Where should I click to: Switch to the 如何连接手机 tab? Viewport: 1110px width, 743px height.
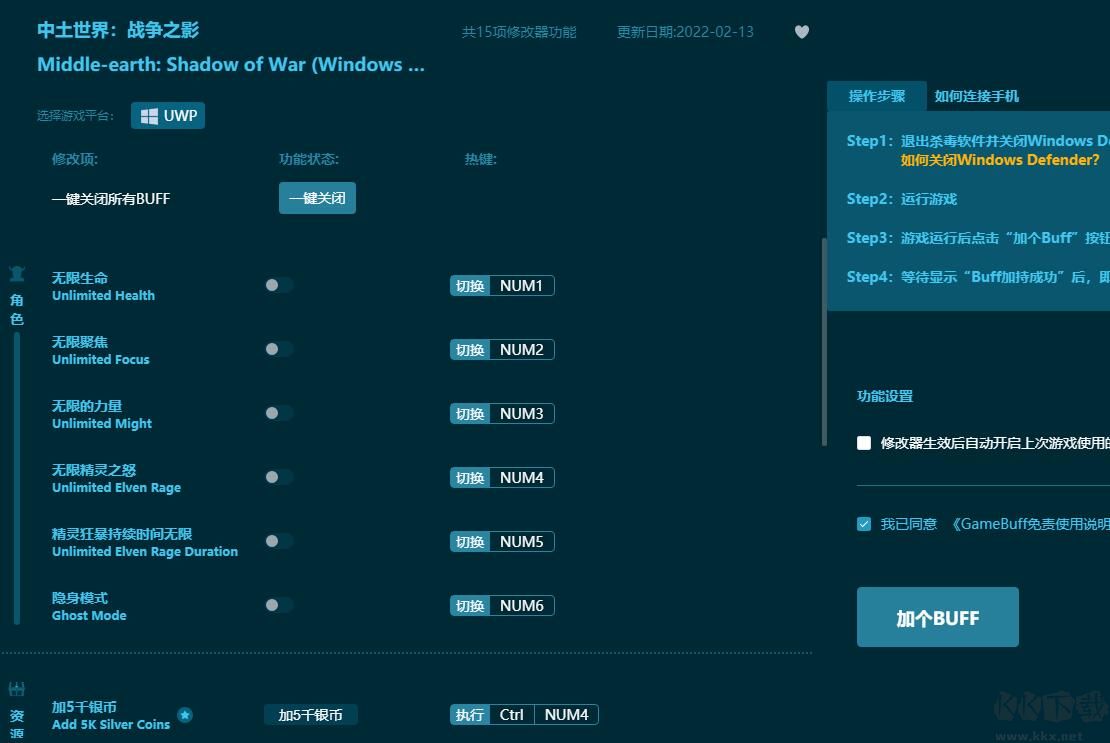coord(976,96)
